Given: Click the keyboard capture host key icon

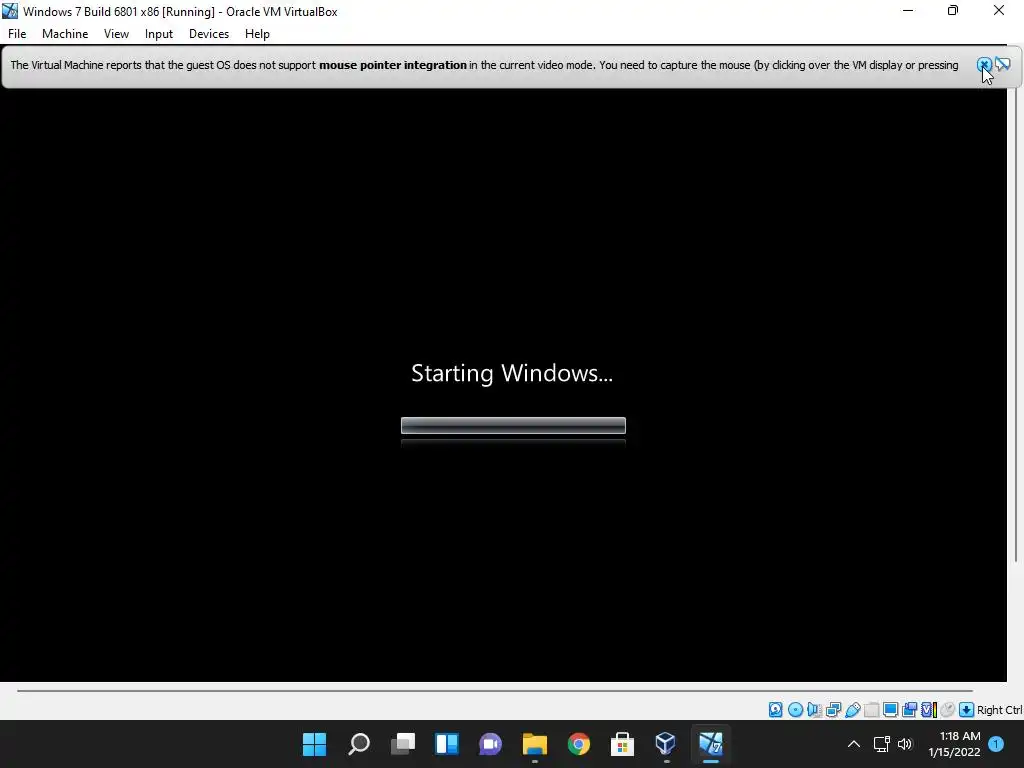Looking at the screenshot, I should [967, 710].
